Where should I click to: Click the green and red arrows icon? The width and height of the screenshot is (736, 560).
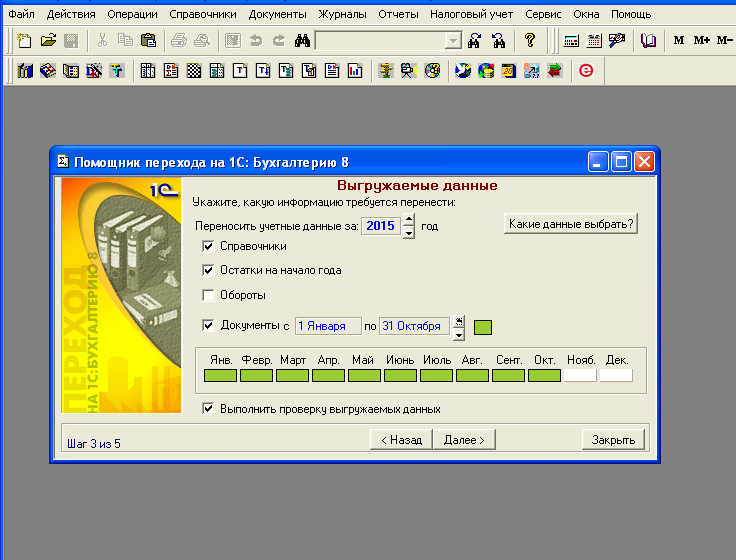click(x=555, y=71)
